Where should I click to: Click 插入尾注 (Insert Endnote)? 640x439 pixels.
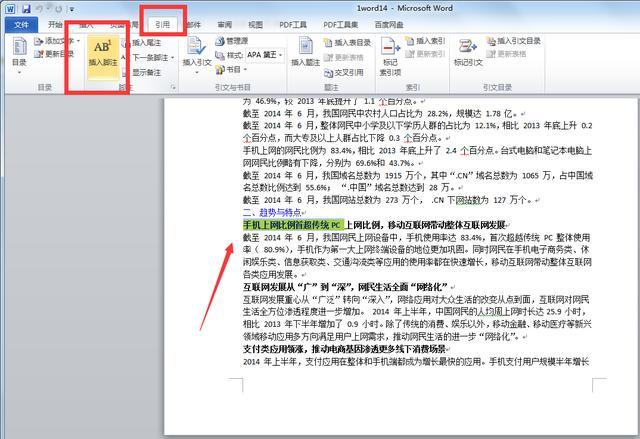click(143, 42)
